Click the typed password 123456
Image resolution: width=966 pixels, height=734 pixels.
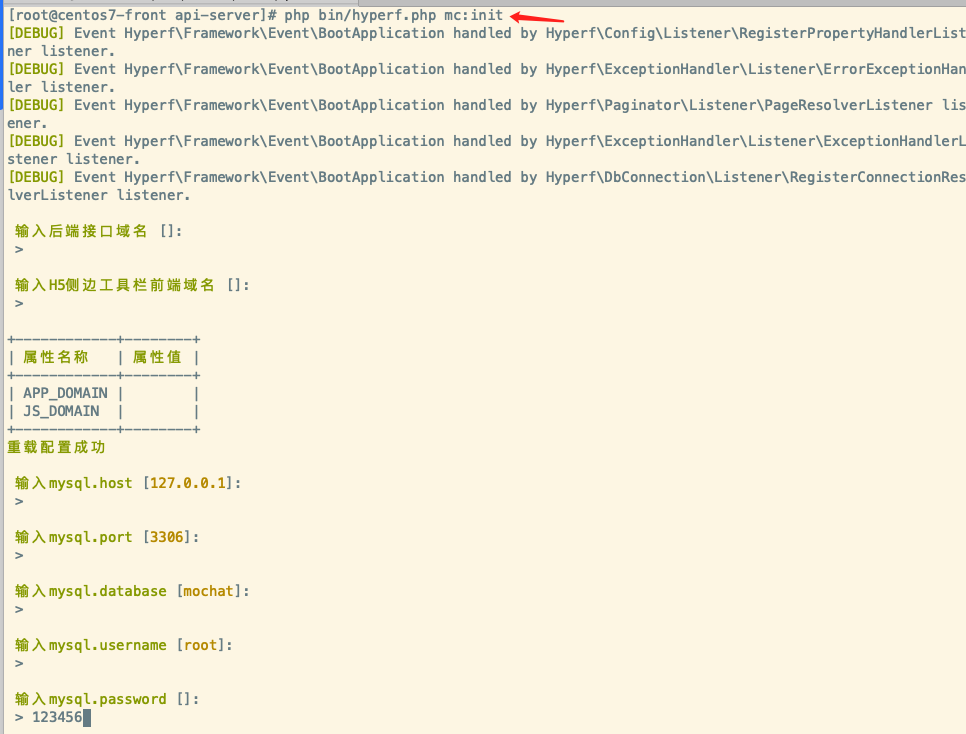57,717
